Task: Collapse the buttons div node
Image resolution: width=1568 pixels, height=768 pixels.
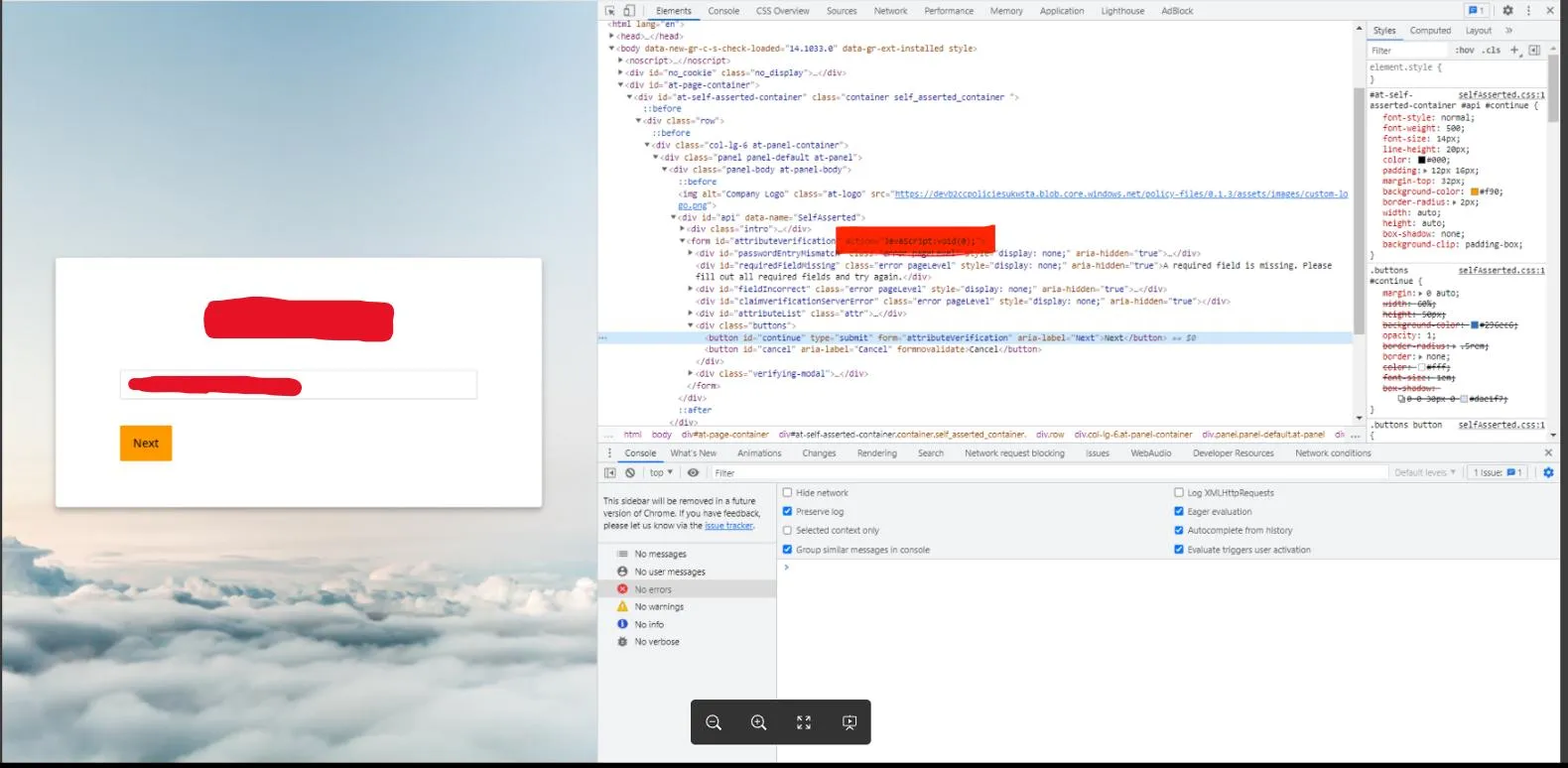Action: pos(691,325)
